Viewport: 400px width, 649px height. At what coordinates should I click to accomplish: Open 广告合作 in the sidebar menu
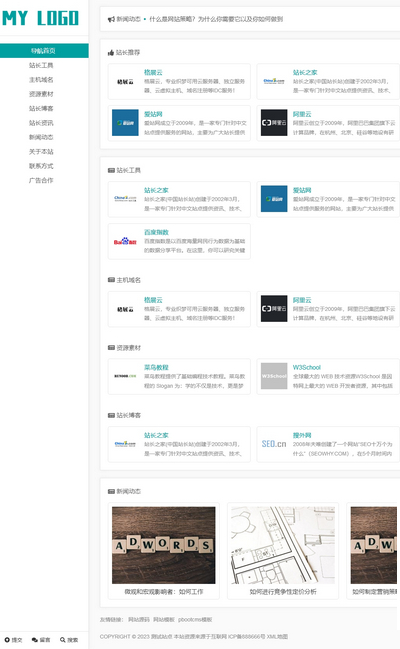(x=41, y=180)
